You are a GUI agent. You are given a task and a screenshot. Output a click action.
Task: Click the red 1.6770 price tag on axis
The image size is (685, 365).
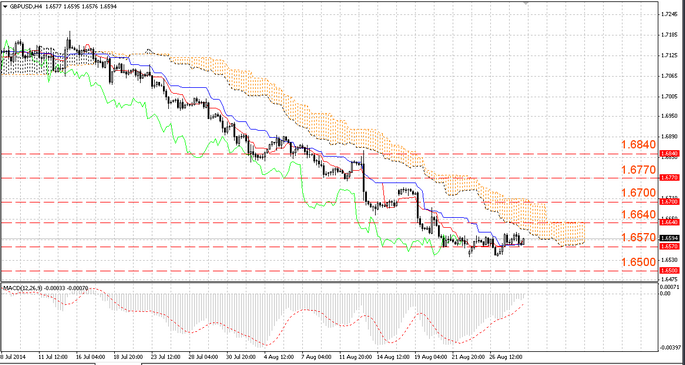tap(669, 178)
